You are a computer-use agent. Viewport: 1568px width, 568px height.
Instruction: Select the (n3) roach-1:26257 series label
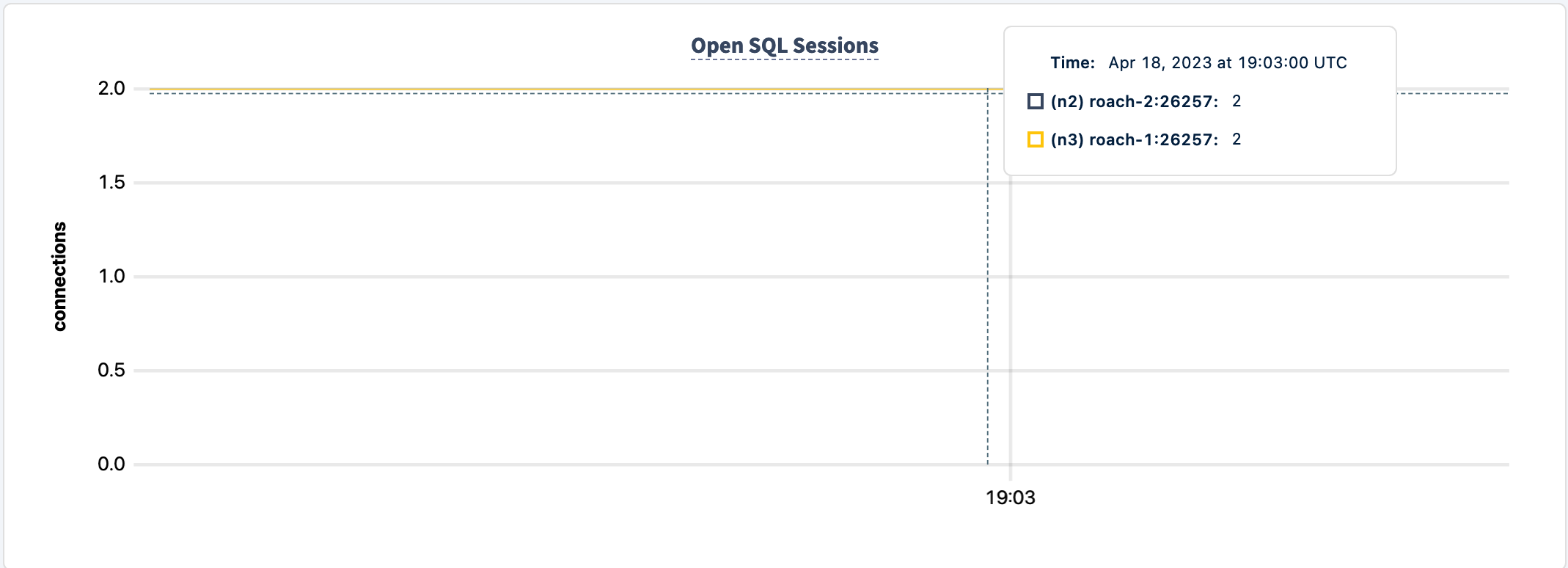point(1134,139)
